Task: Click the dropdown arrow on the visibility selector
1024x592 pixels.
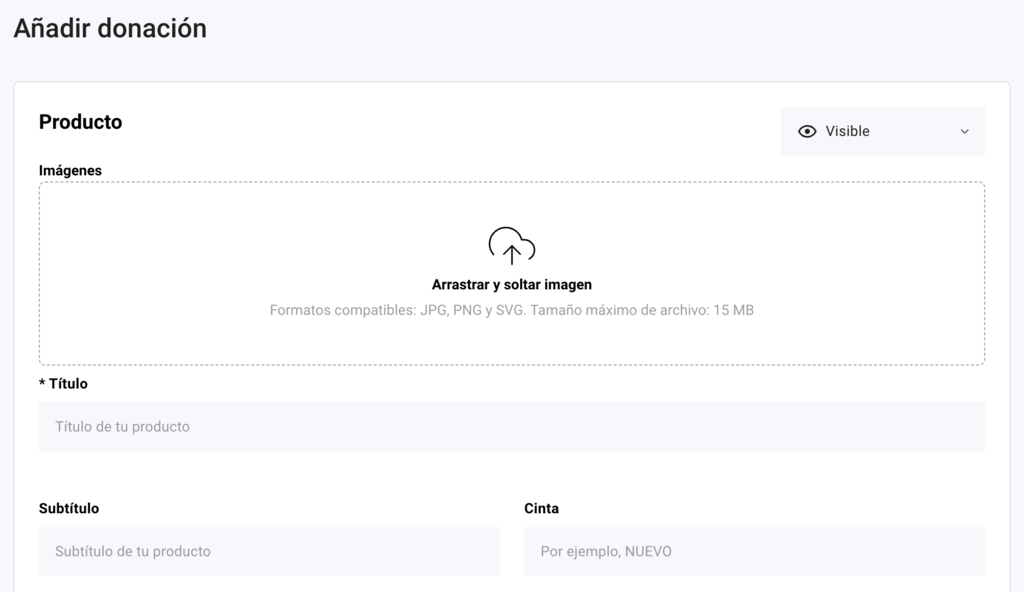Action: click(964, 131)
